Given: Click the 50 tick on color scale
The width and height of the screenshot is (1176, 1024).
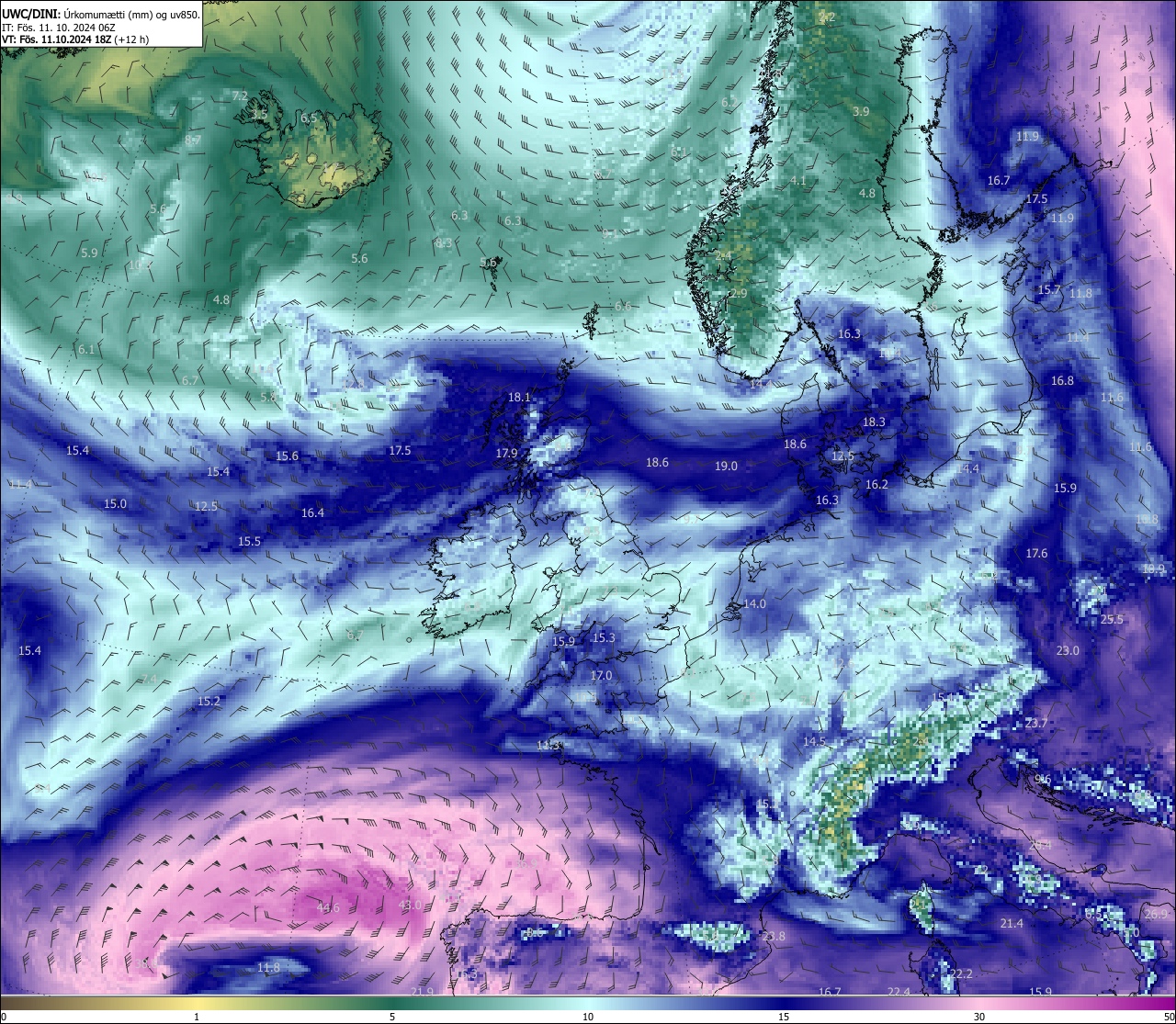Looking at the screenshot, I should click(x=1168, y=1017).
